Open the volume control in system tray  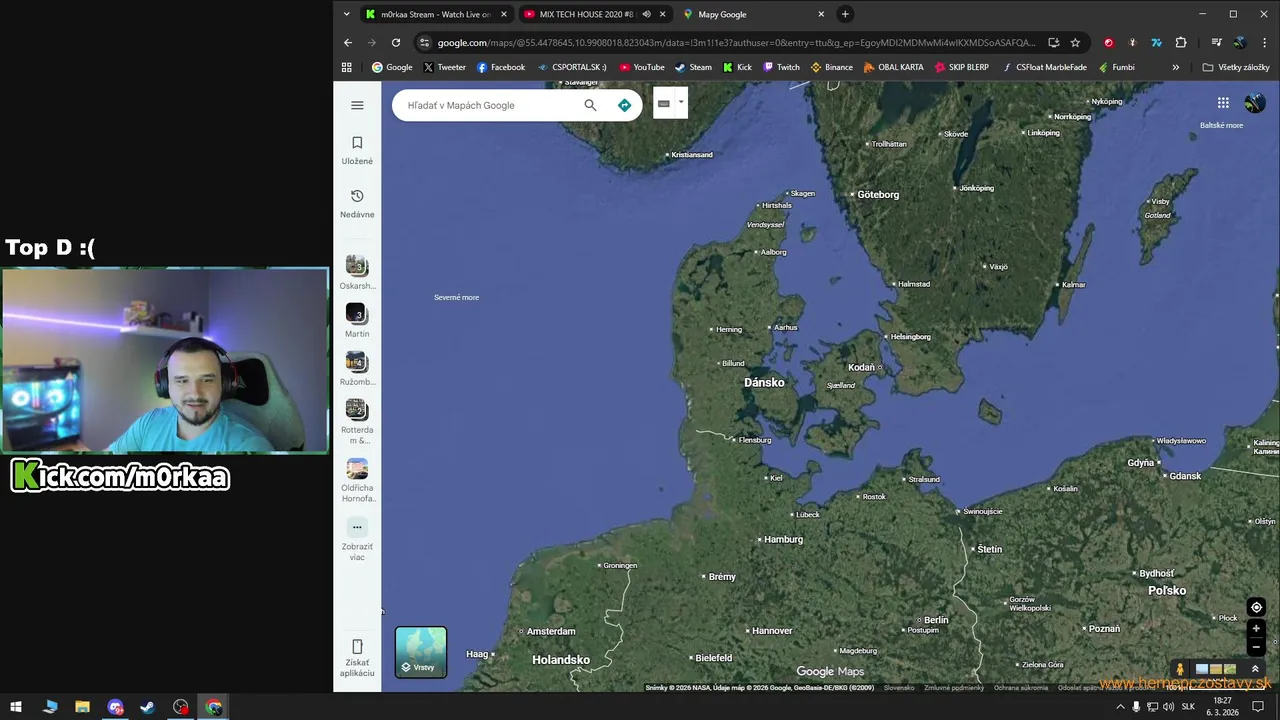tap(1169, 707)
